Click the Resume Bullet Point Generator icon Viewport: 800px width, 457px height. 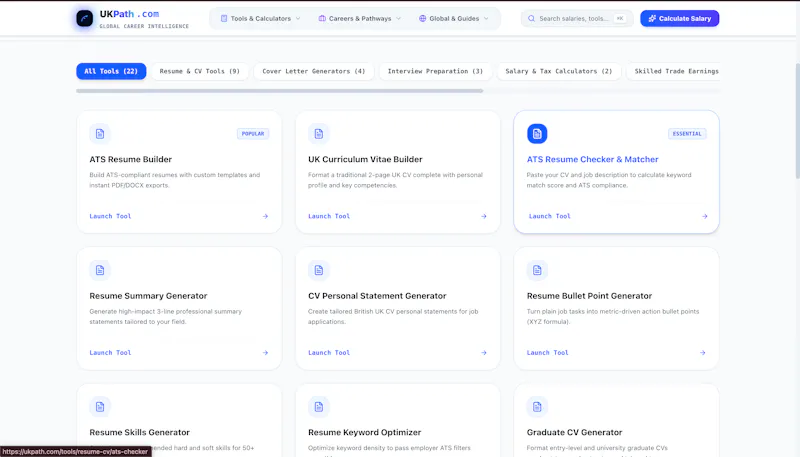coord(537,270)
